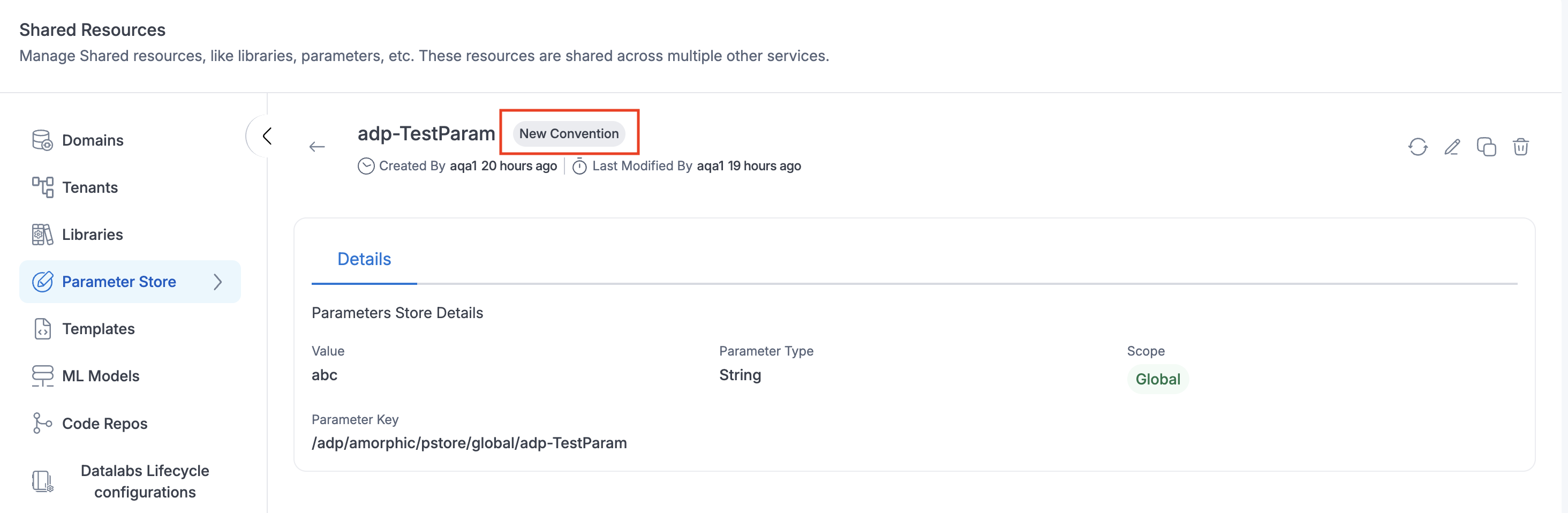This screenshot has width=1568, height=513.
Task: Click the Tenants hierarchy icon
Action: click(x=43, y=187)
